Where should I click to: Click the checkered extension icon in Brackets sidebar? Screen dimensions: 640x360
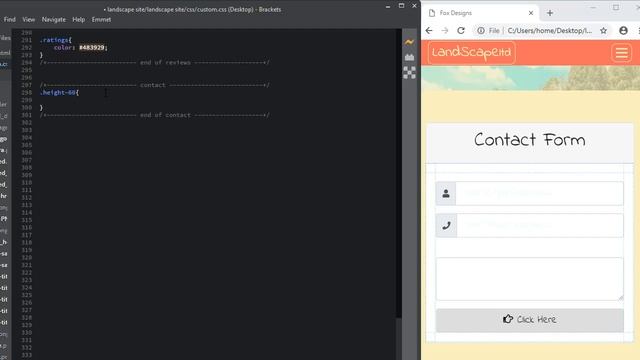tap(409, 73)
